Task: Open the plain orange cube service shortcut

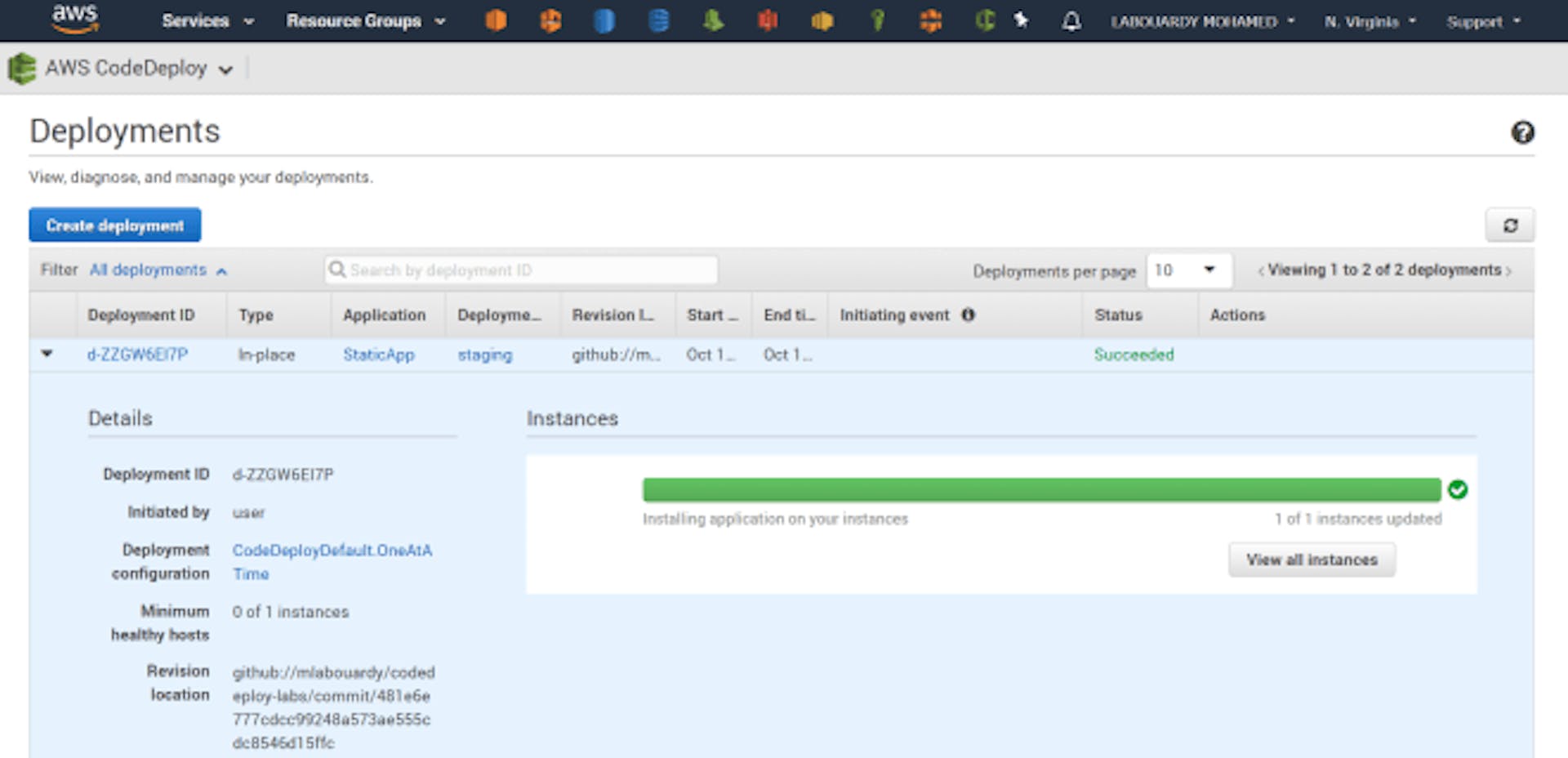Action: click(x=496, y=20)
